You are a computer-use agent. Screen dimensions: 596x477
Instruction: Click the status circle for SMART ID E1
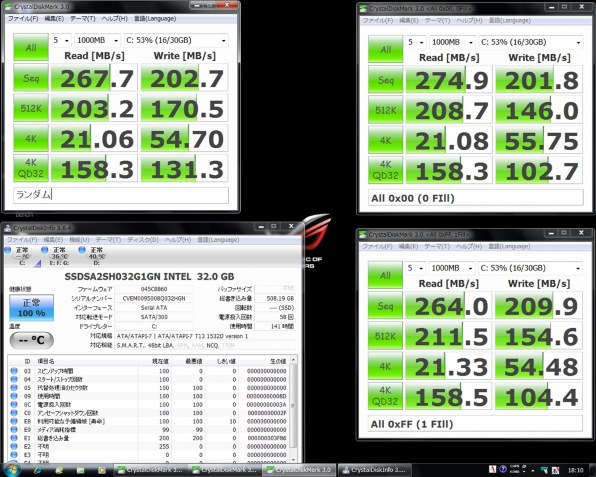pos(14,438)
